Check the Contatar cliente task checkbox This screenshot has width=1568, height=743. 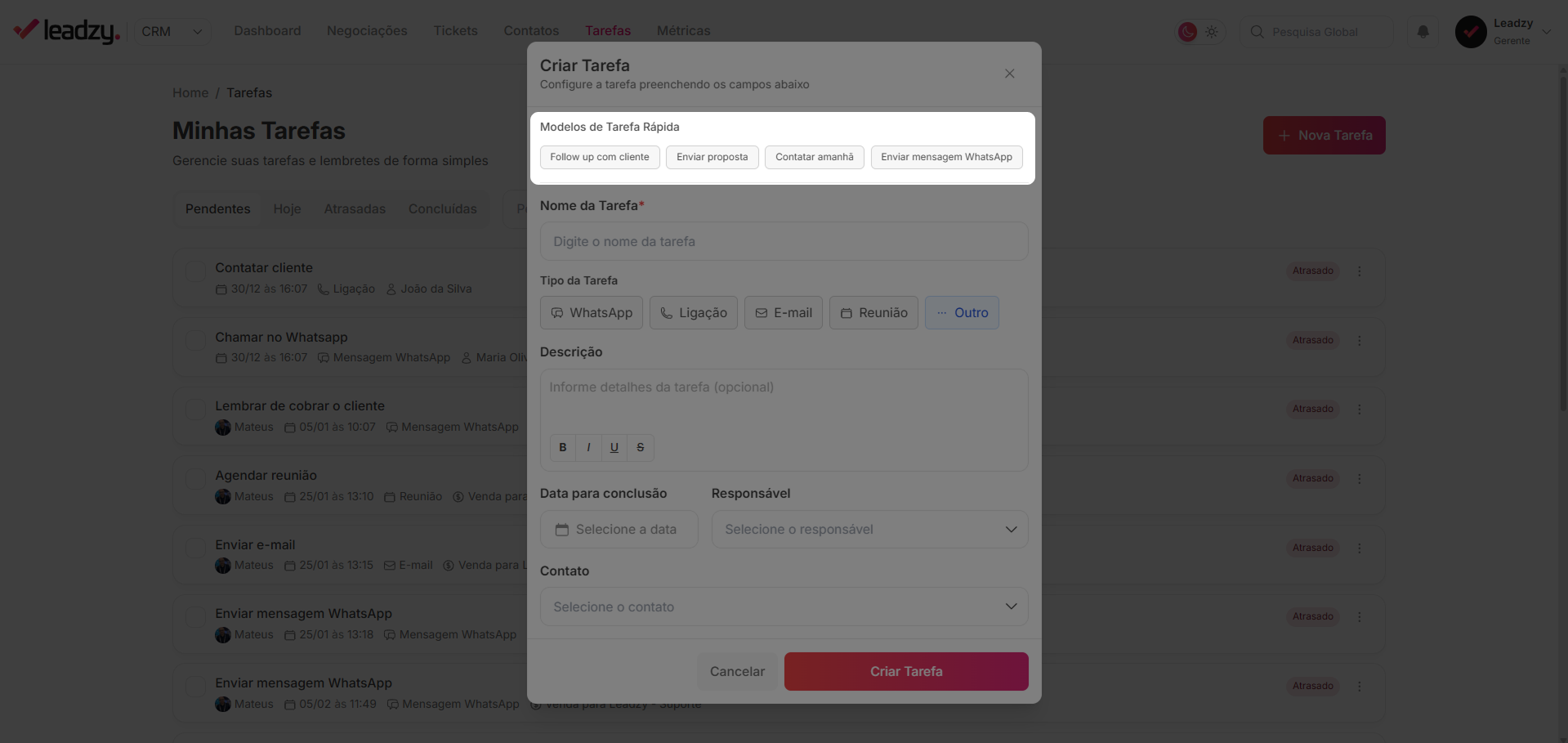tap(195, 271)
